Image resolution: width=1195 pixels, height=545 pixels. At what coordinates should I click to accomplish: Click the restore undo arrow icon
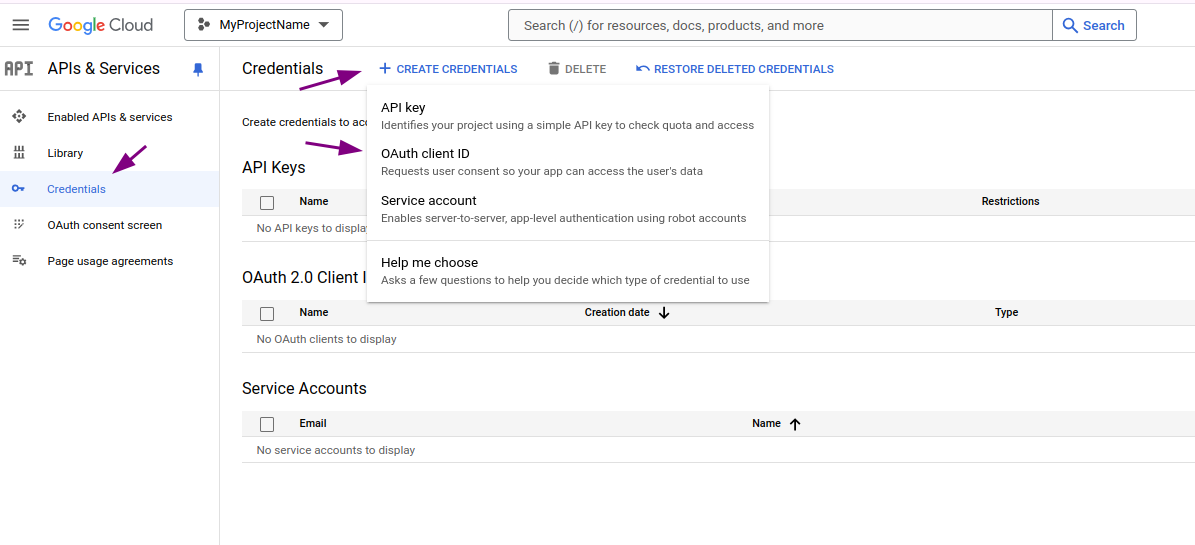point(642,69)
